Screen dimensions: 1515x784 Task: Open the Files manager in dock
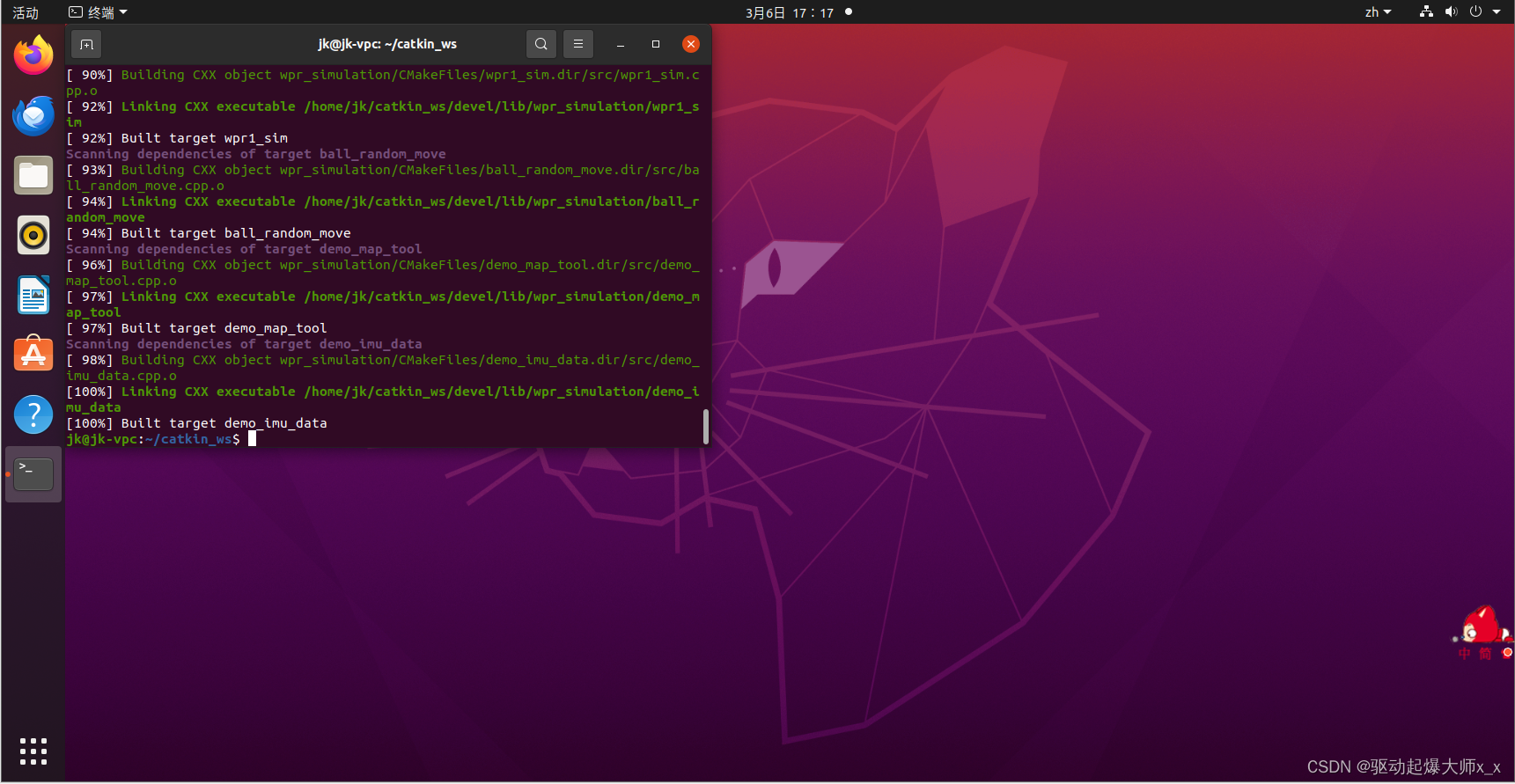point(33,175)
